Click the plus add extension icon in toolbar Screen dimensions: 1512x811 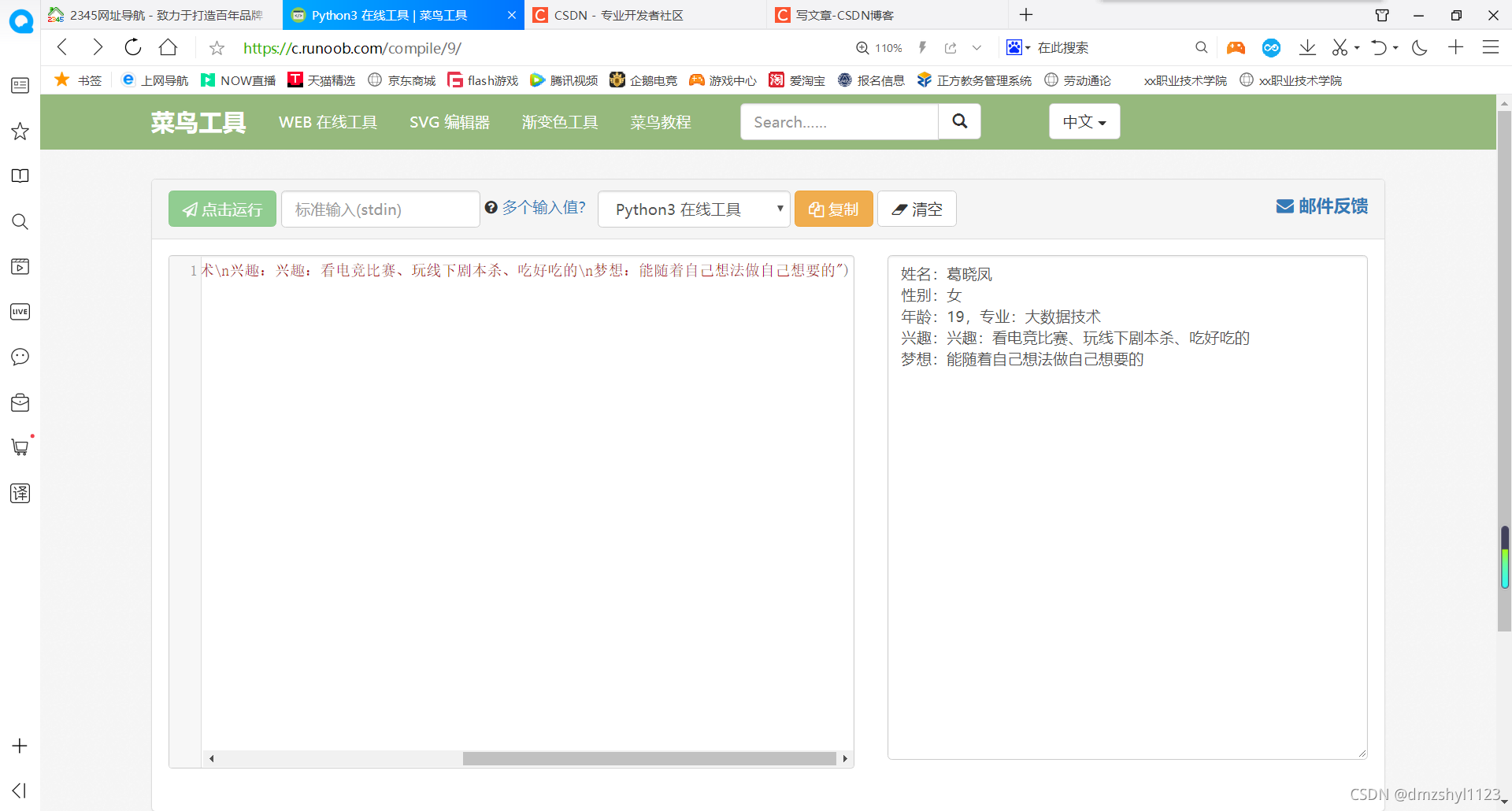click(1455, 47)
